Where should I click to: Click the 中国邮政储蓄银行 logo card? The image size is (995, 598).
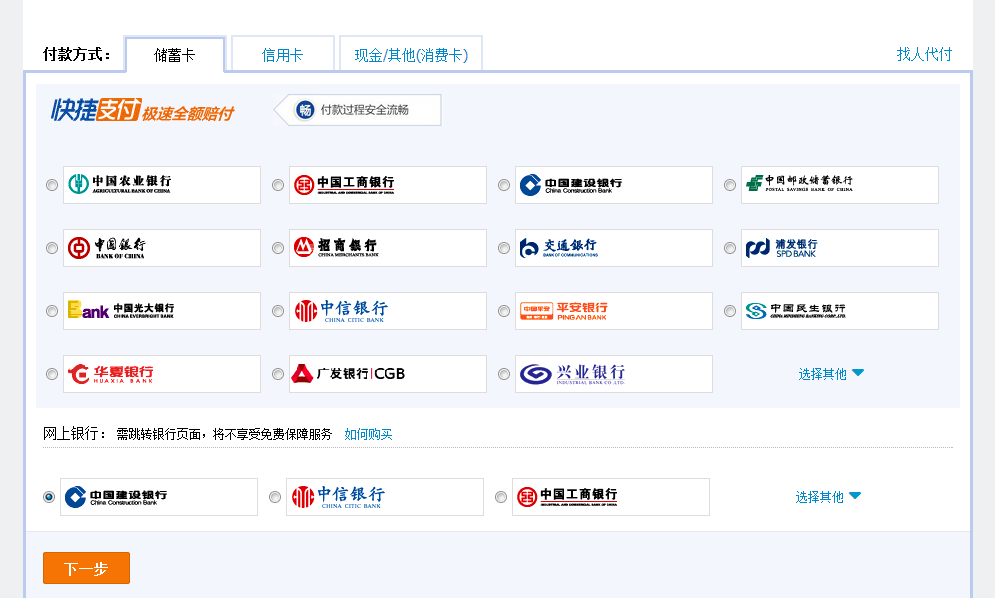tap(840, 185)
